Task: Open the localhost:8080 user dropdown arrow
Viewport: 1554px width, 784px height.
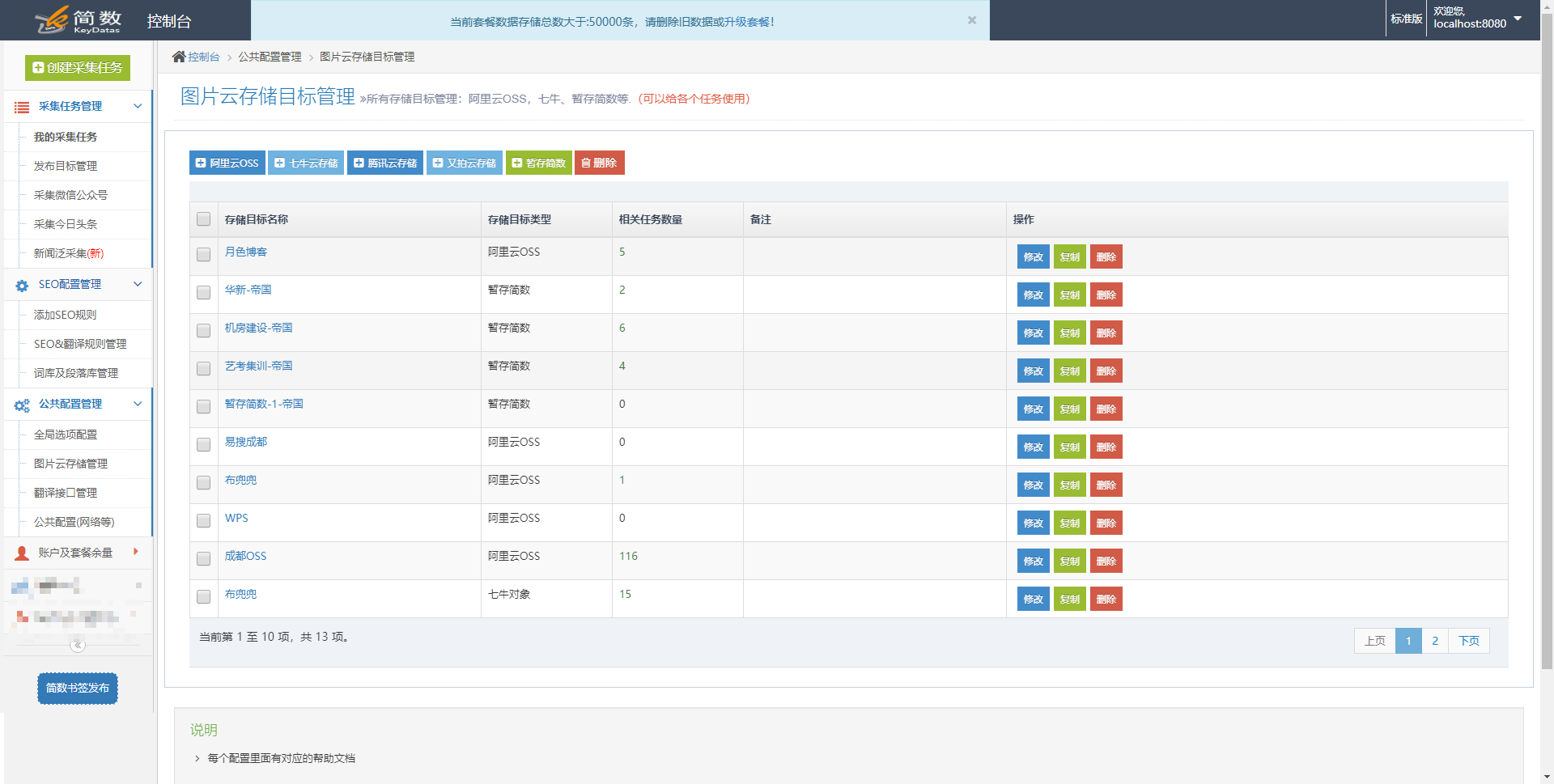Action: pyautogui.click(x=1518, y=18)
